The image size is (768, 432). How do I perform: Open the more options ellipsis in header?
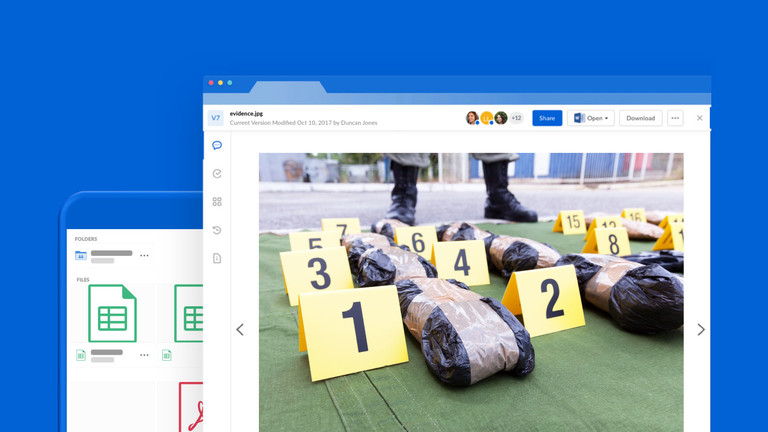675,118
